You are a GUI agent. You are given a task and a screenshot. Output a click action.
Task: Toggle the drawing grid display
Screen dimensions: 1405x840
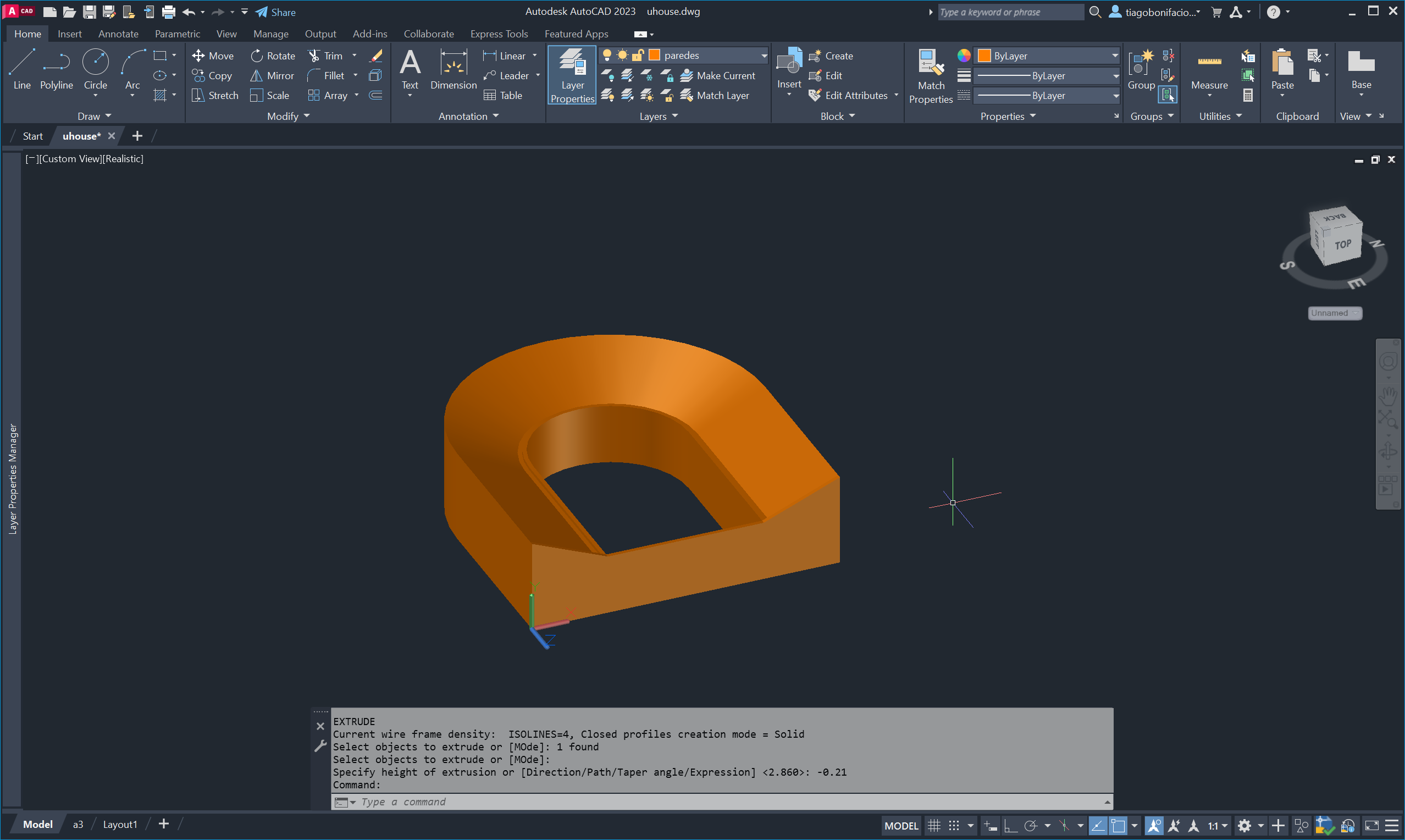[934, 825]
